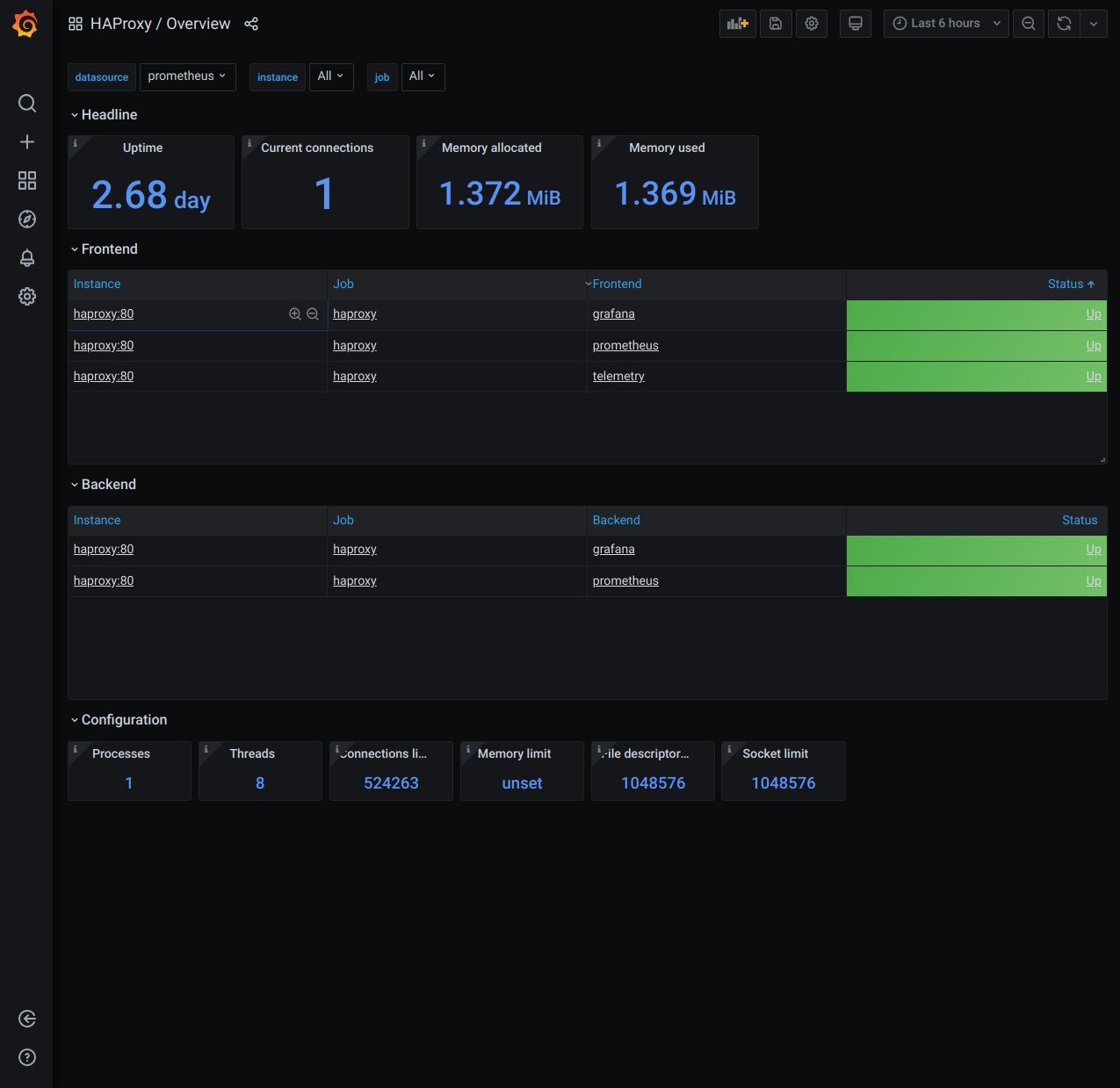The width and height of the screenshot is (1120, 1088).
Task: Open the Last 6 hours time picker
Action: tap(946, 24)
